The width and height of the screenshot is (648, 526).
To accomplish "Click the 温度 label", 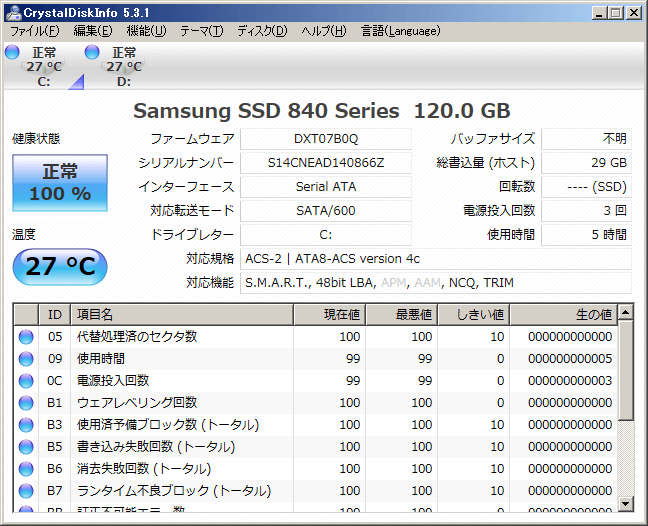I will pos(24,235).
